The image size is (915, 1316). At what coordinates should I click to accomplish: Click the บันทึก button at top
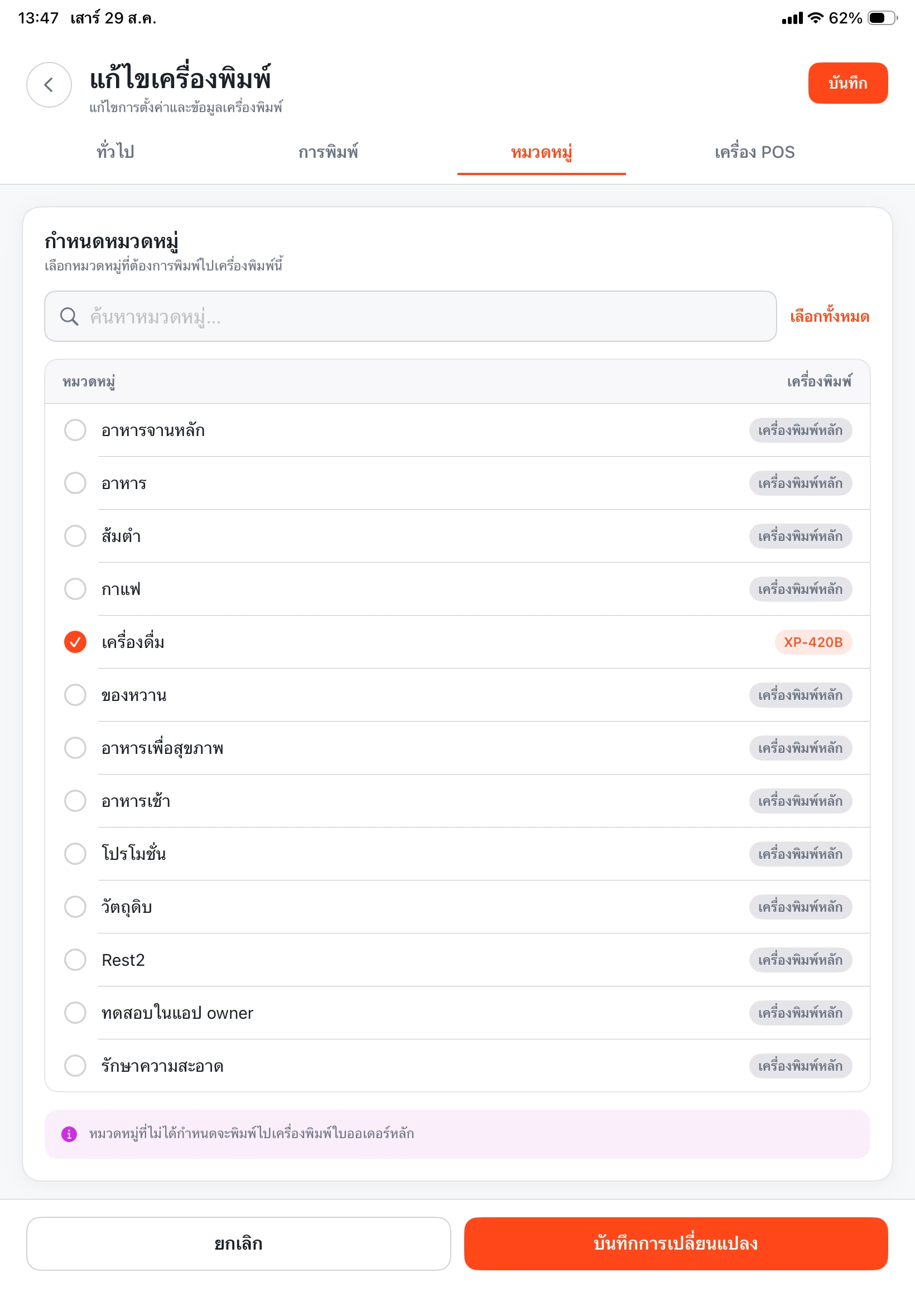tap(848, 83)
